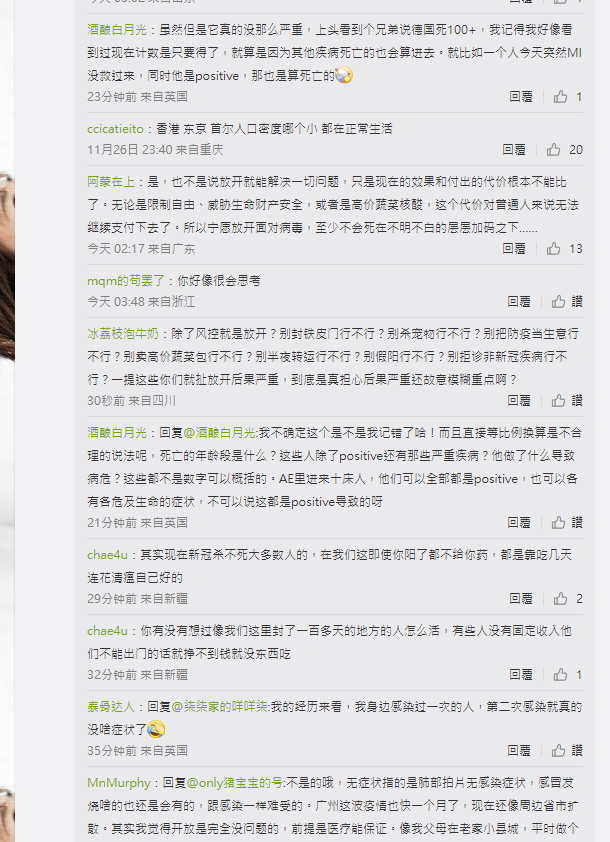Open 阿蒙在上 username link

(x=111, y=182)
